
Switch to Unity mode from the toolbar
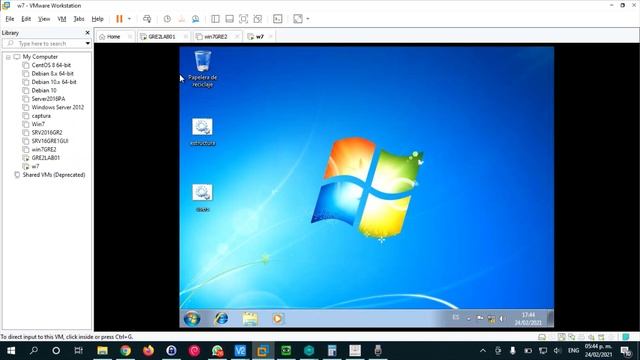click(258, 19)
